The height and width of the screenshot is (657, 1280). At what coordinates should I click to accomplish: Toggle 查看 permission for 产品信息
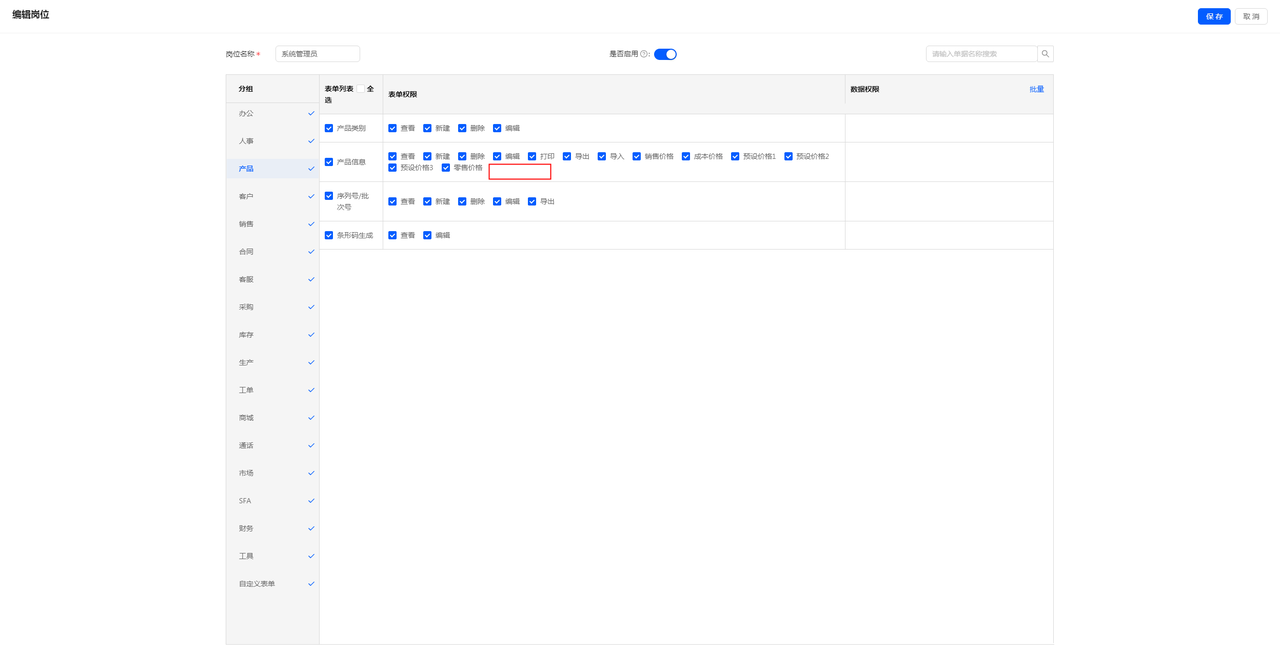(392, 156)
